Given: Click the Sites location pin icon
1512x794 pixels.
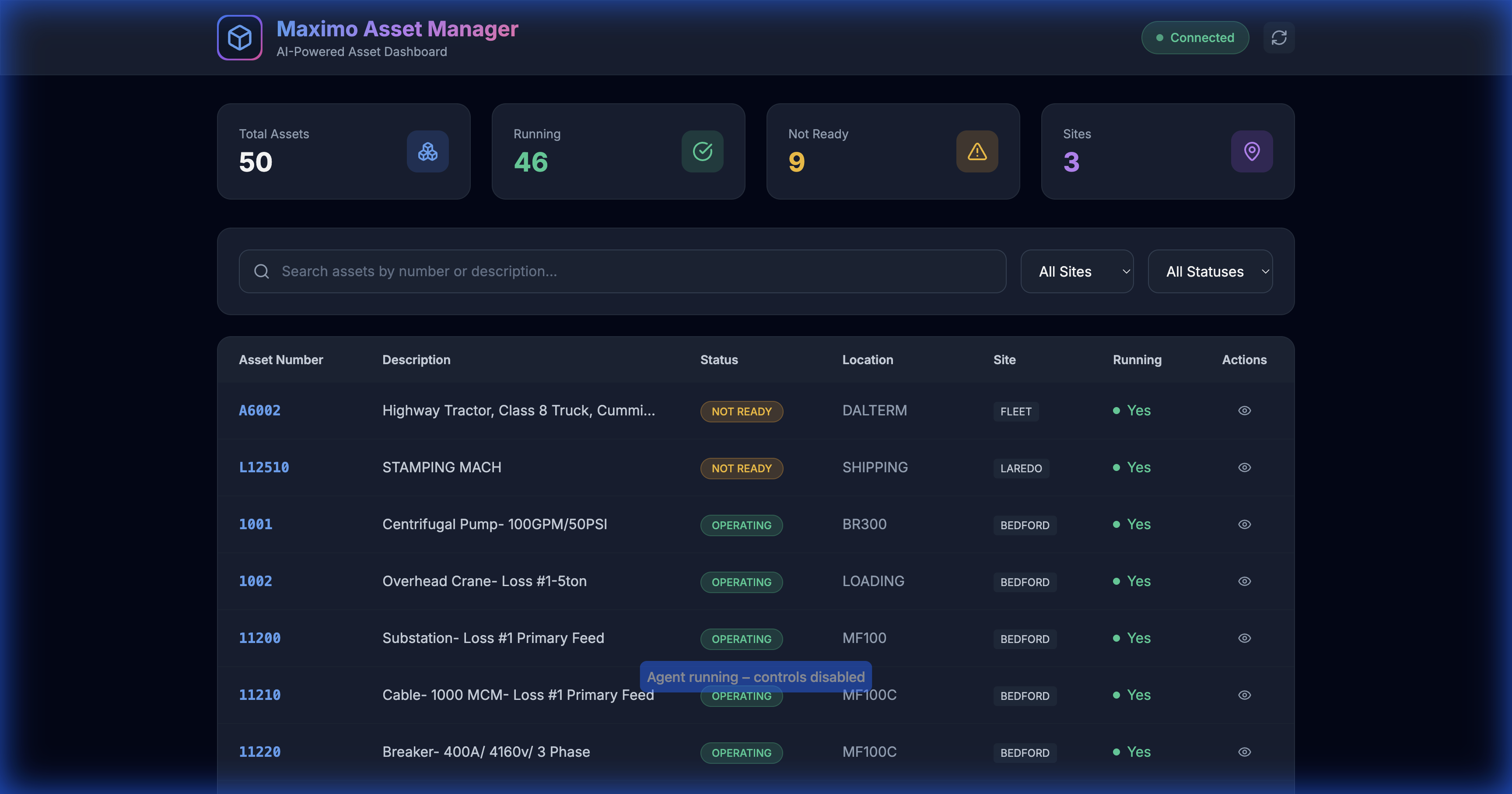Looking at the screenshot, I should coord(1252,151).
